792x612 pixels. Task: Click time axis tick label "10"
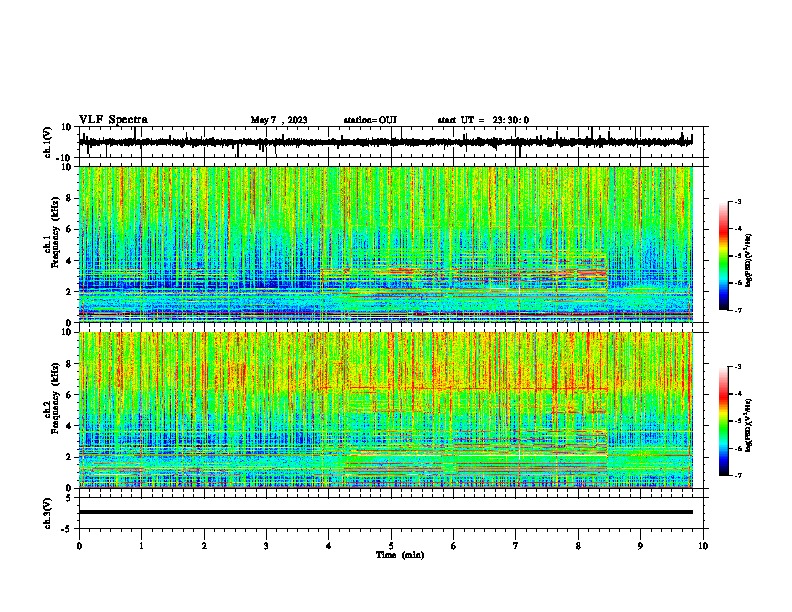click(x=703, y=546)
